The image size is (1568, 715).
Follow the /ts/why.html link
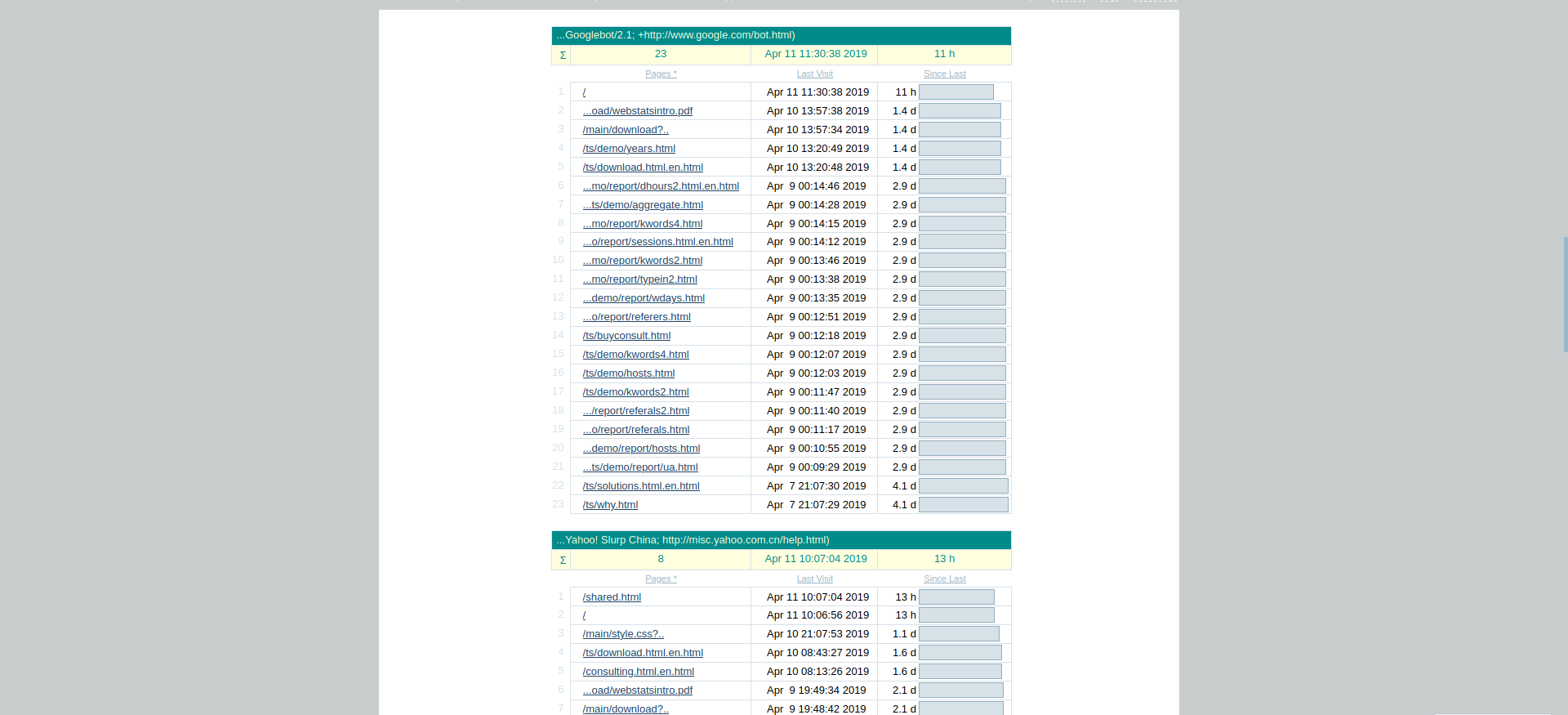click(610, 505)
